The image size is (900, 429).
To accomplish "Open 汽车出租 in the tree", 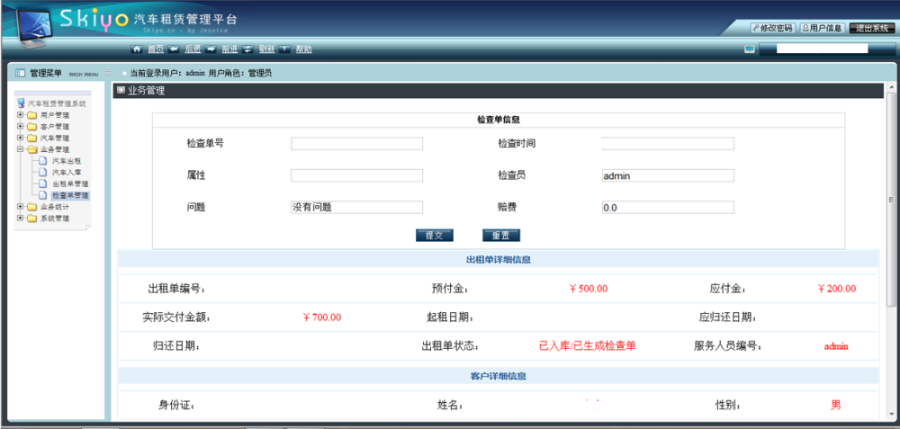I will click(66, 161).
